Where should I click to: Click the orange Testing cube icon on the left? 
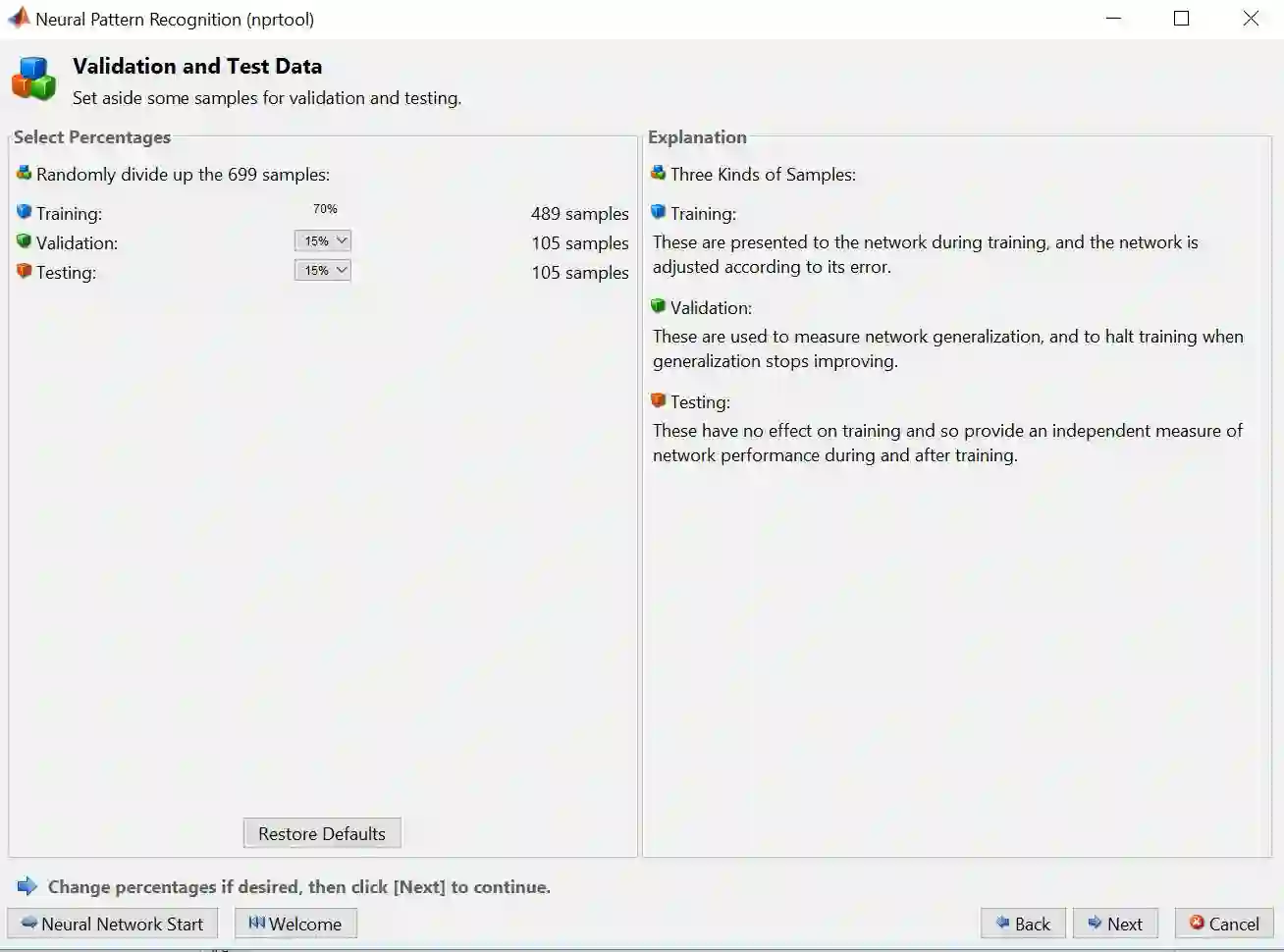pyautogui.click(x=25, y=271)
